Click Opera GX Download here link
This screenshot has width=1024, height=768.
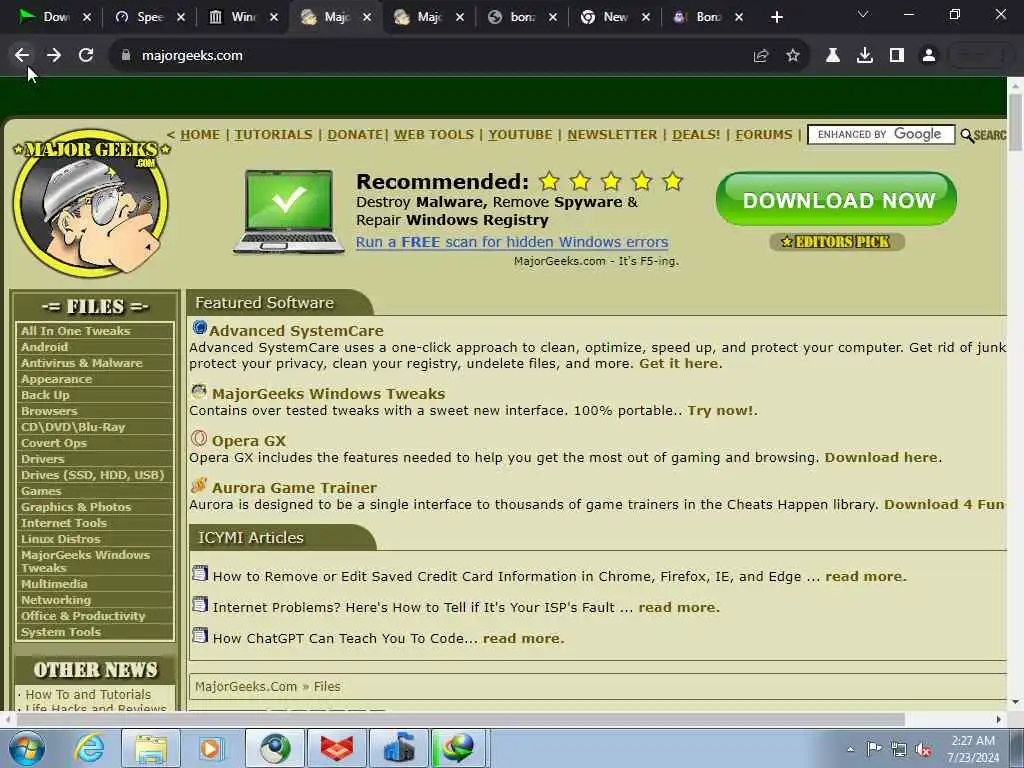(881, 458)
